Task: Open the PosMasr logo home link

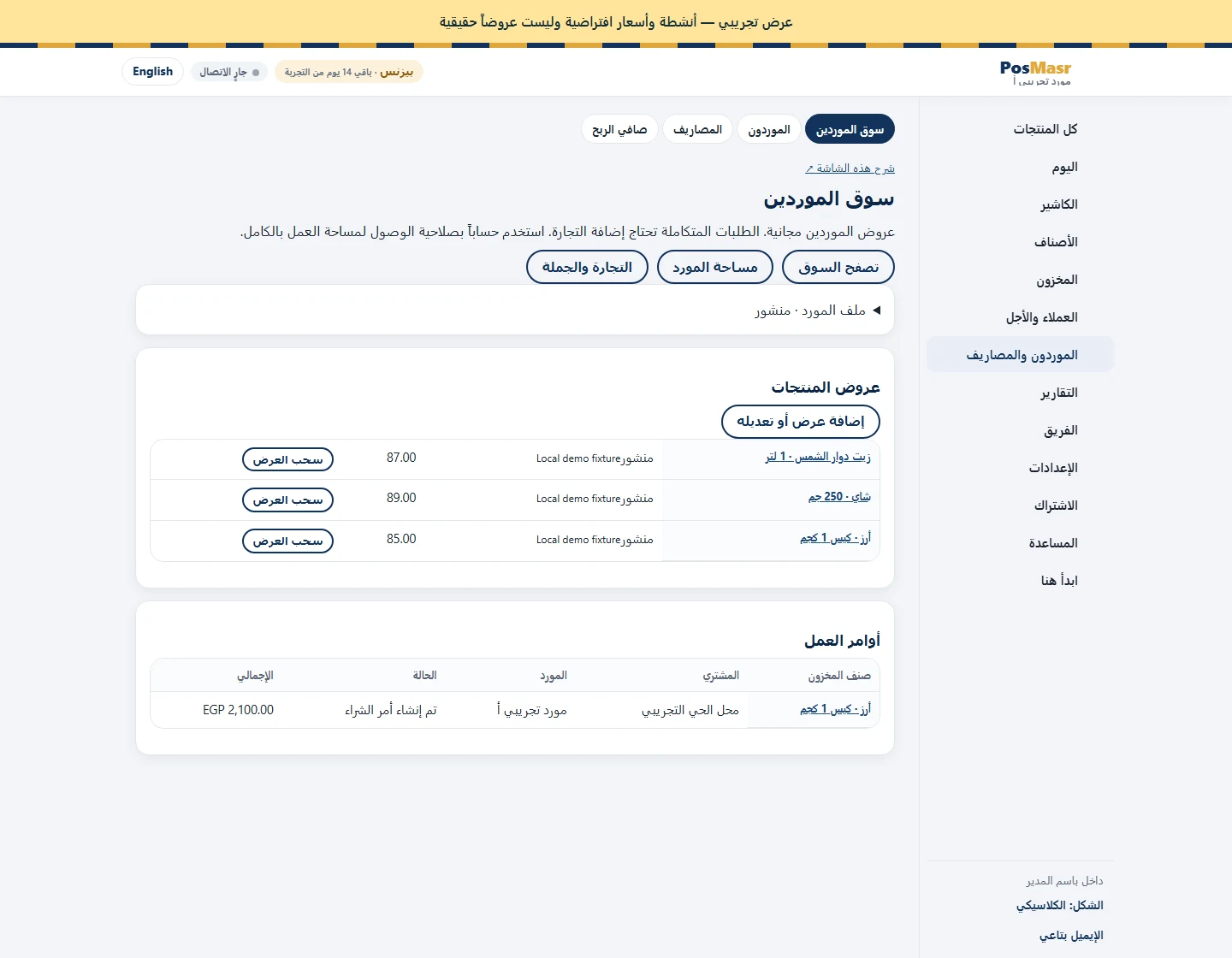Action: pyautogui.click(x=1035, y=68)
